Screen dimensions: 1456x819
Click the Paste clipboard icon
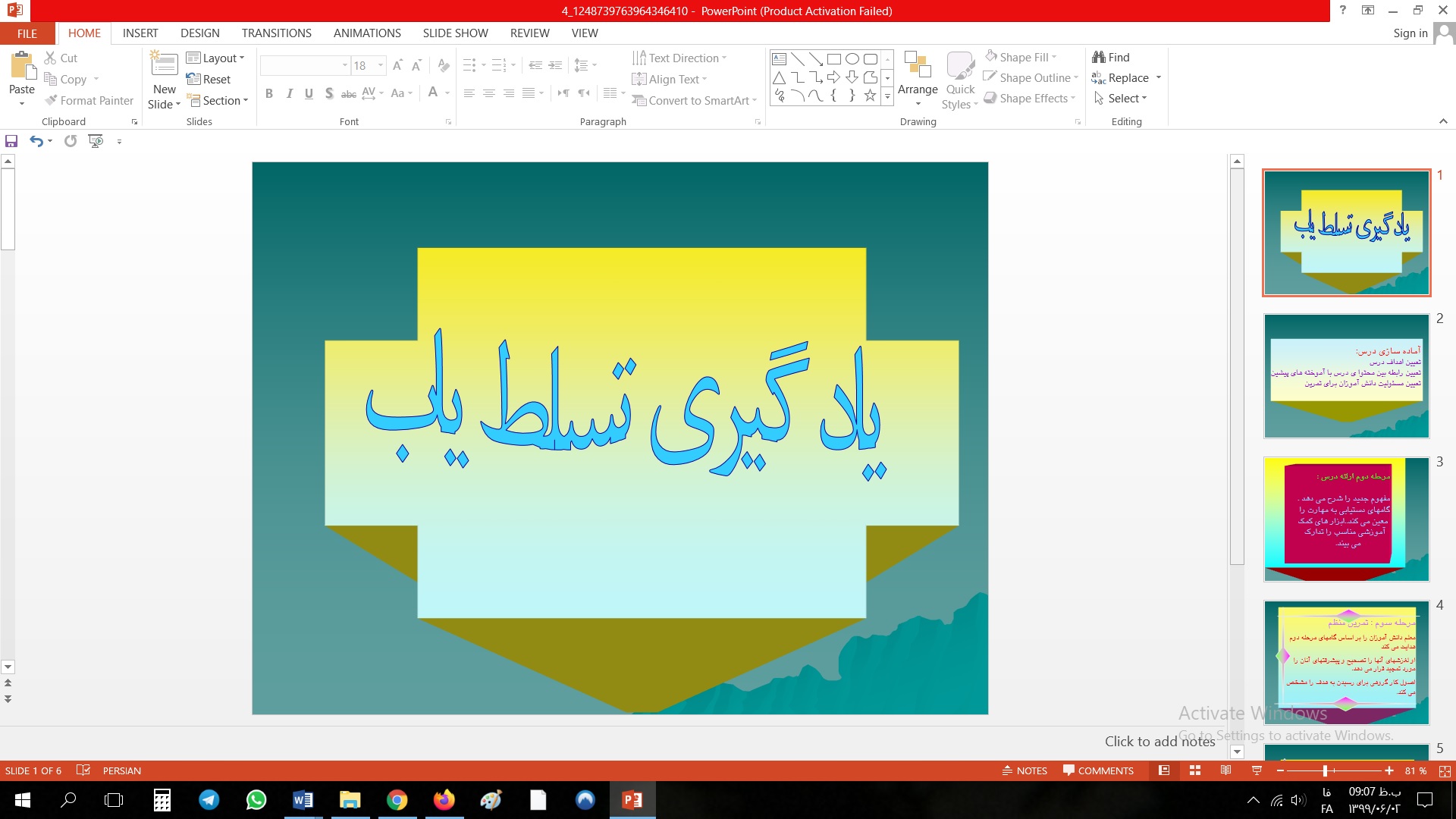(22, 66)
